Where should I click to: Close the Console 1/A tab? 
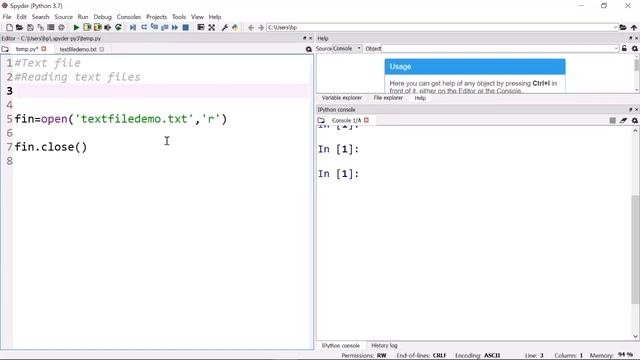click(366, 120)
